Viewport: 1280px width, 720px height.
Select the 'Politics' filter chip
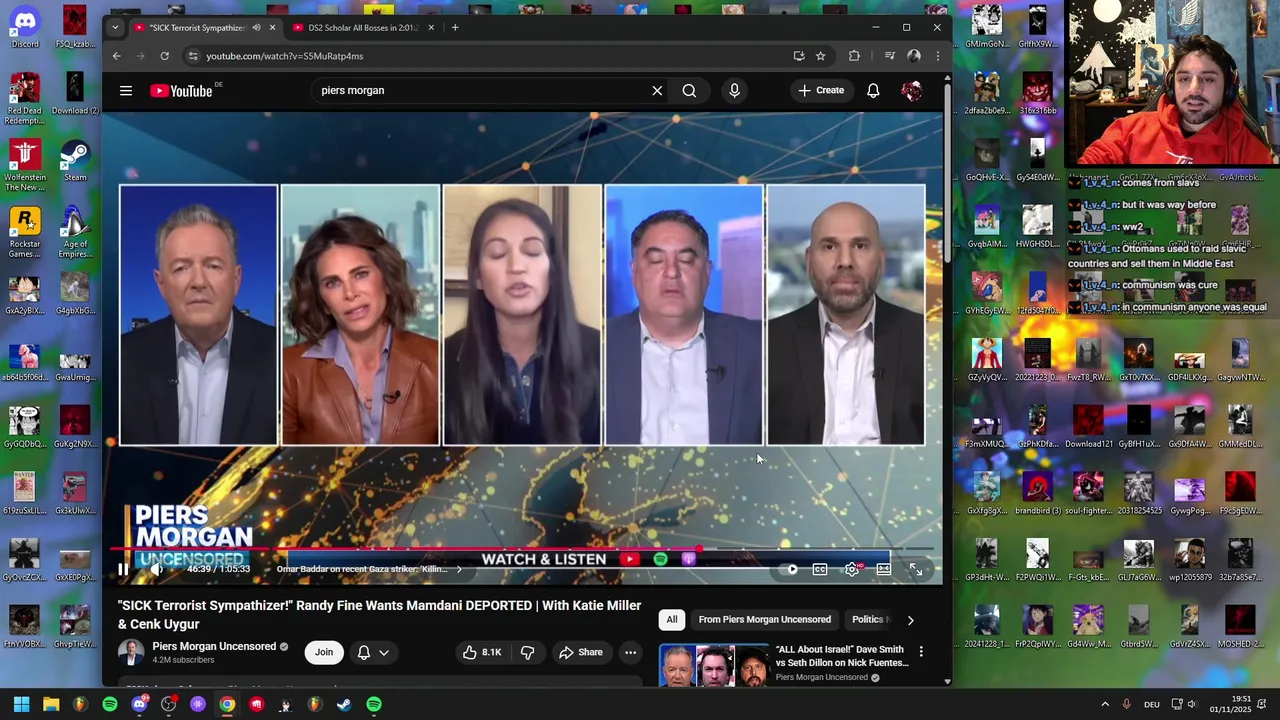coord(870,620)
